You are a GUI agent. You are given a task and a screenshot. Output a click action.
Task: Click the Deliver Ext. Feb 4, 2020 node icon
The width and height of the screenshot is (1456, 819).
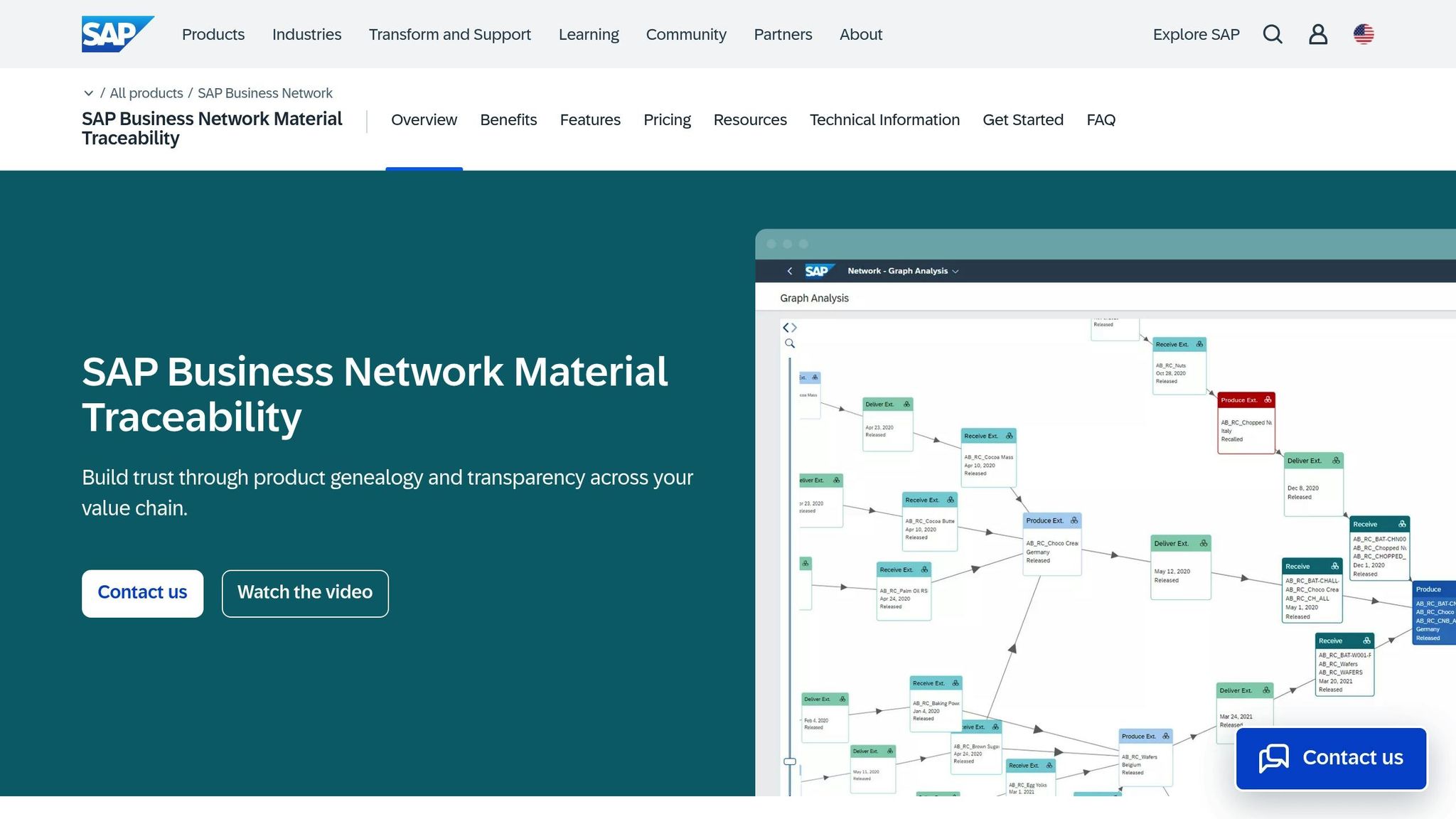coord(842,699)
